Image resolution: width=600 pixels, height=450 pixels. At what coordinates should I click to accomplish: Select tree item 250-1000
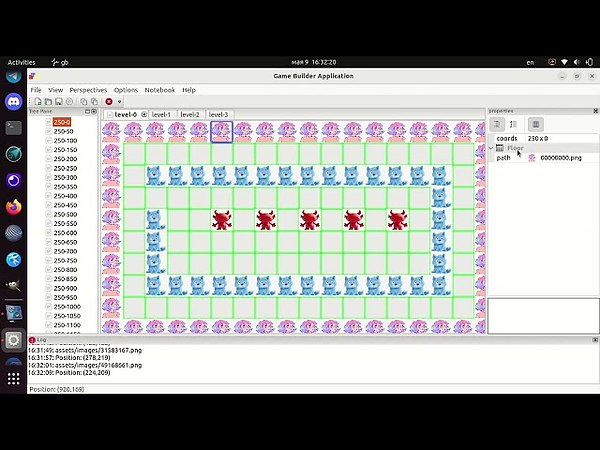[x=67, y=307]
